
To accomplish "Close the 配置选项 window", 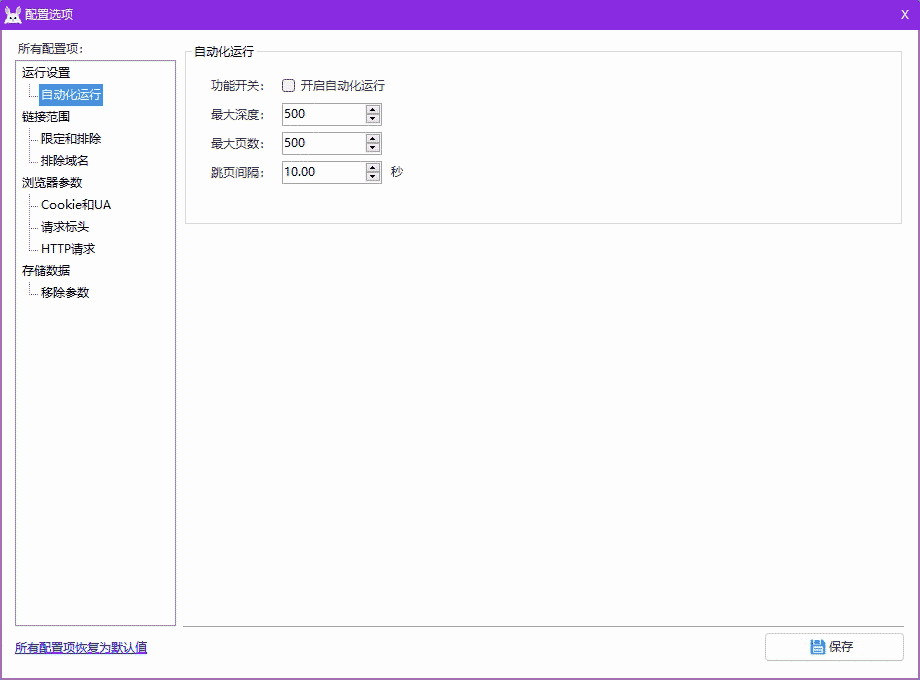I will coord(904,15).
